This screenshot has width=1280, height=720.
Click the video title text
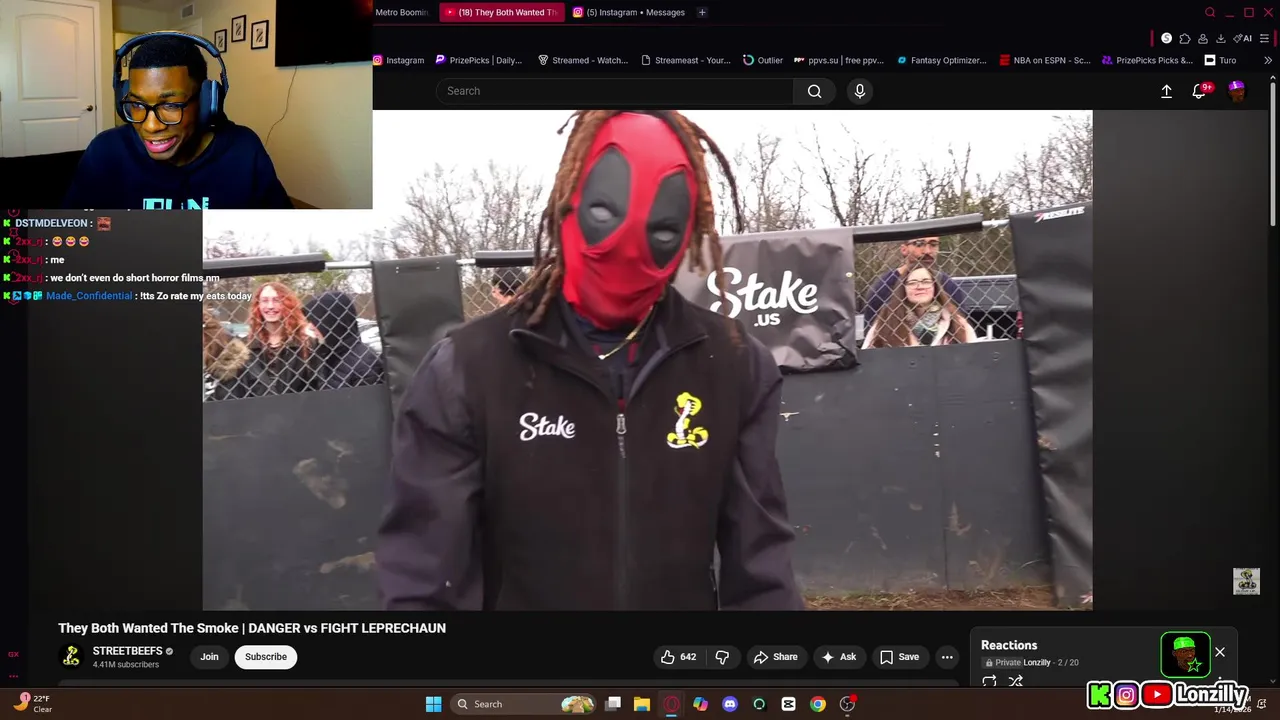(x=252, y=628)
